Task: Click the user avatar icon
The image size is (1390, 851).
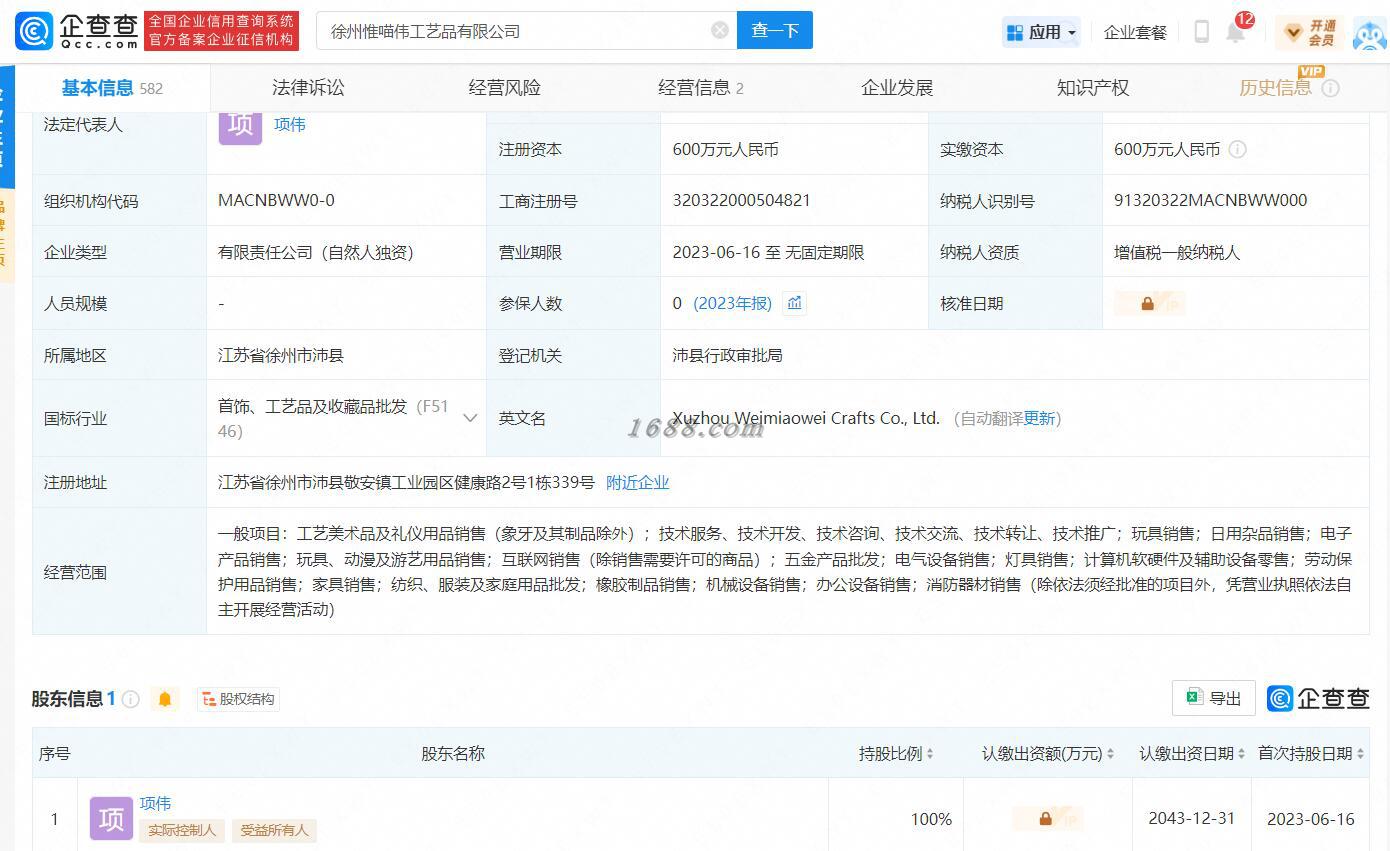Action: click(x=1369, y=34)
